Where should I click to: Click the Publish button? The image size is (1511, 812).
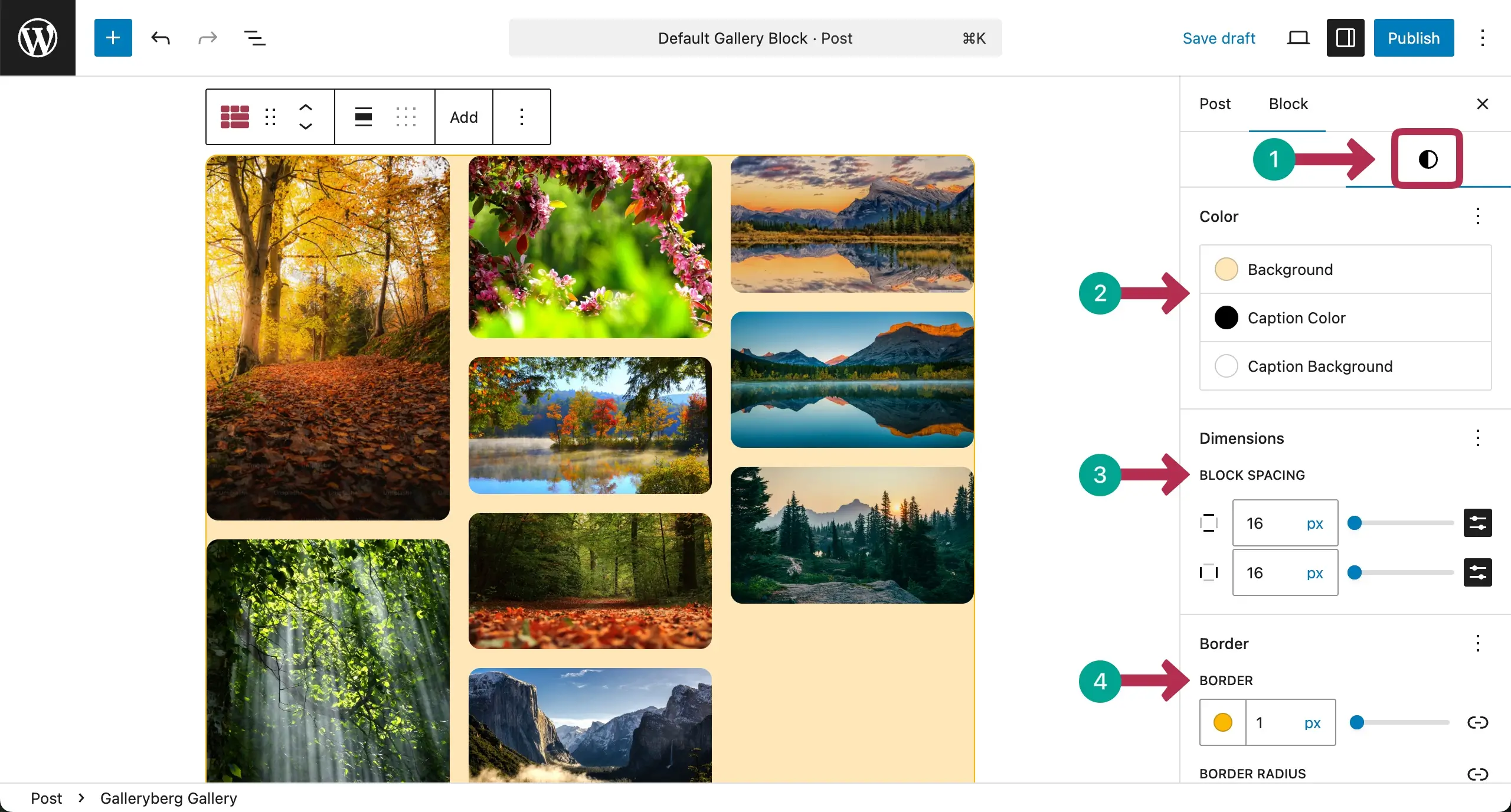click(x=1413, y=38)
